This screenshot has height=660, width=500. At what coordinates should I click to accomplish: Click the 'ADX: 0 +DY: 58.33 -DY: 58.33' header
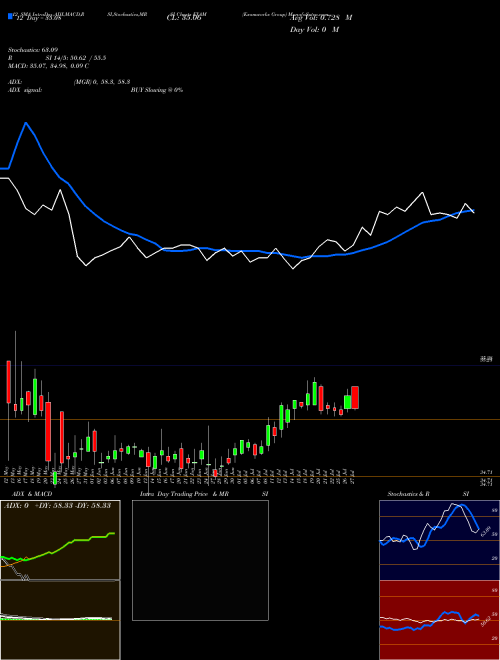click(57, 505)
